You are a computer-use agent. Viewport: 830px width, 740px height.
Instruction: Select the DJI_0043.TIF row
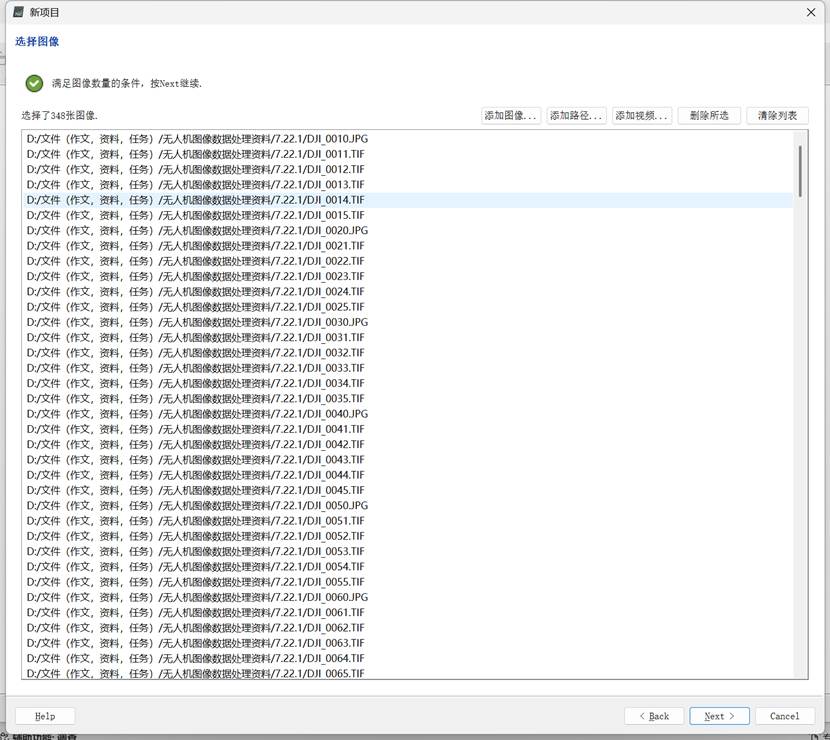tap(409, 460)
